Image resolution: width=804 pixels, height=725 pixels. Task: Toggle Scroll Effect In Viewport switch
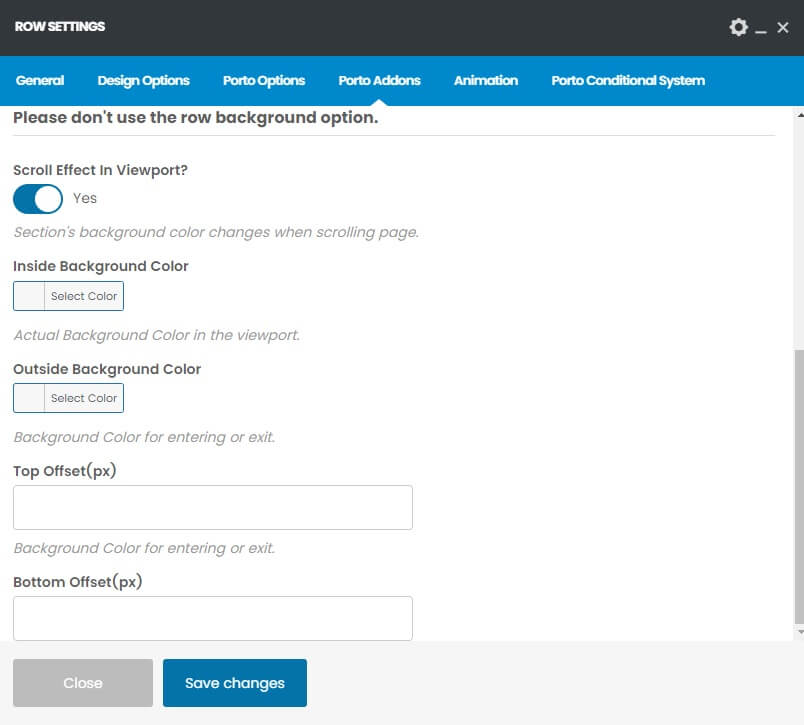coord(38,198)
